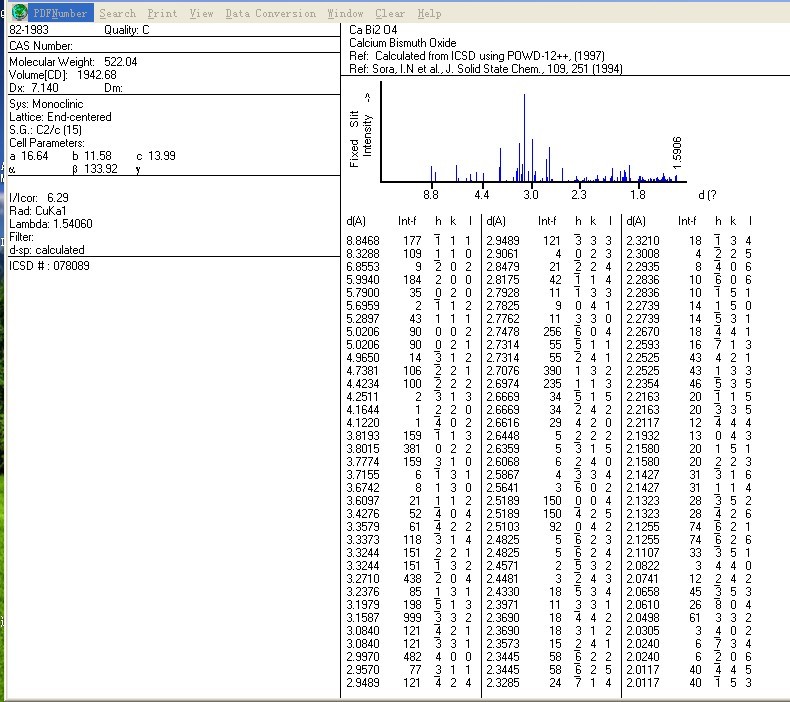This screenshot has height=702, width=790.
Task: Open the PDFNumber menu
Action: click(62, 14)
